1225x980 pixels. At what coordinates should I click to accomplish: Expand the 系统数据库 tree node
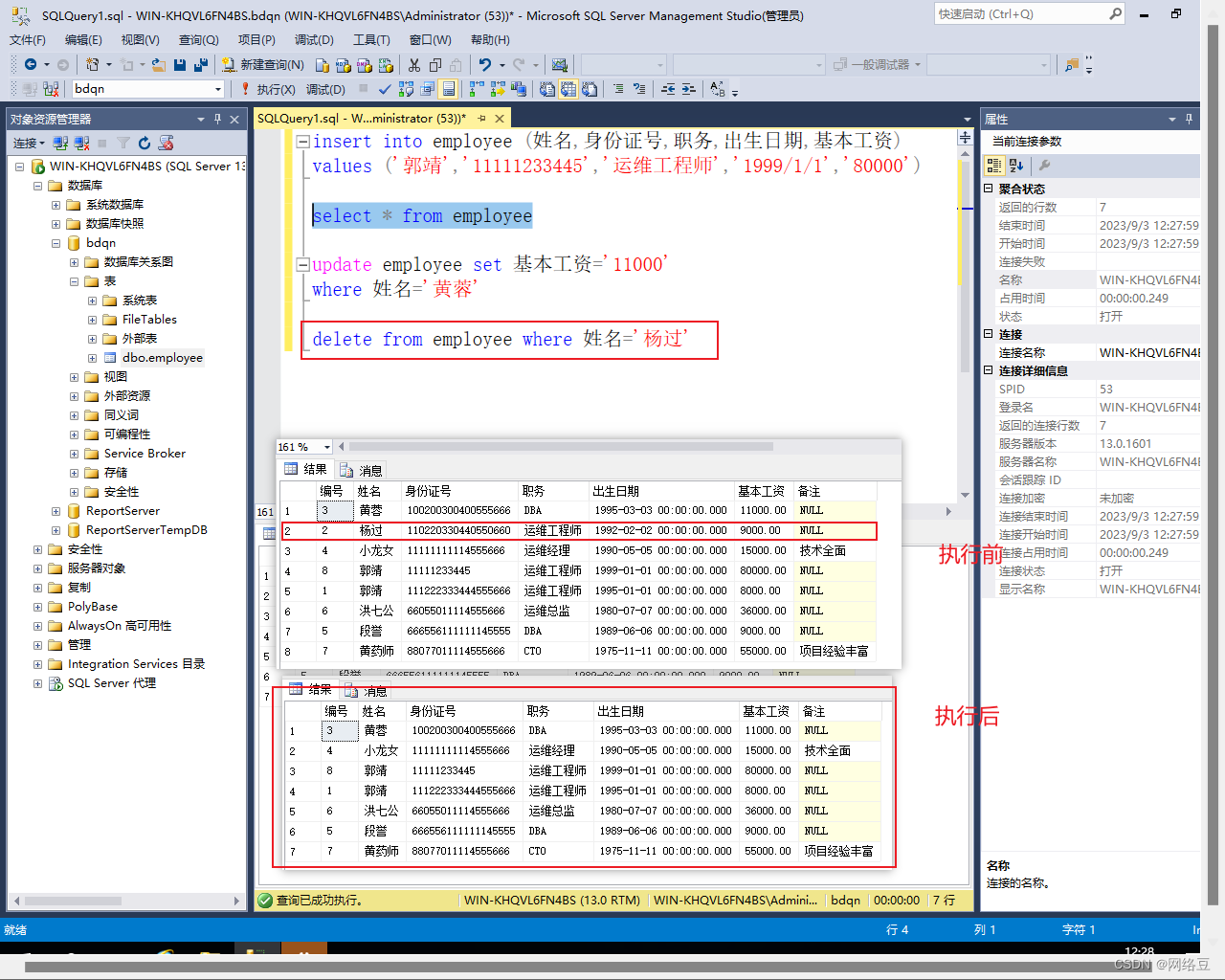(x=56, y=205)
